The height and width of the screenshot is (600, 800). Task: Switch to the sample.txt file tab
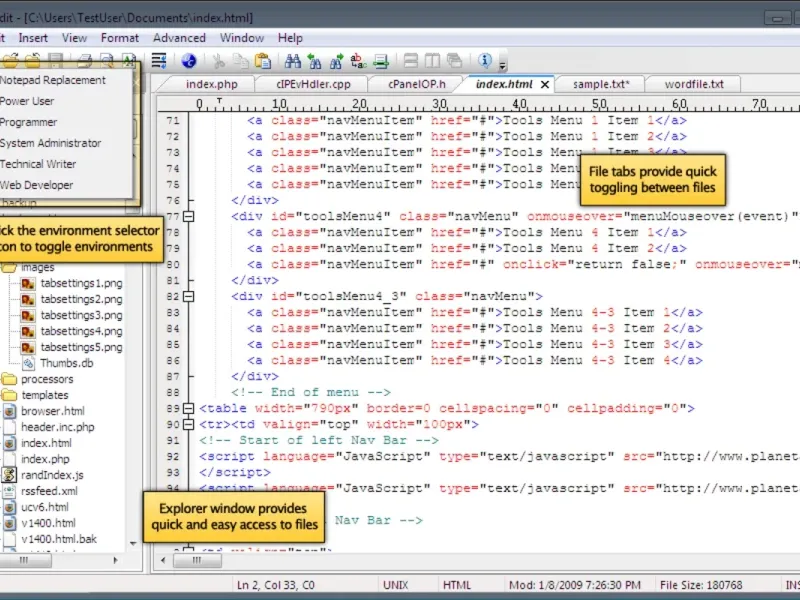point(600,84)
